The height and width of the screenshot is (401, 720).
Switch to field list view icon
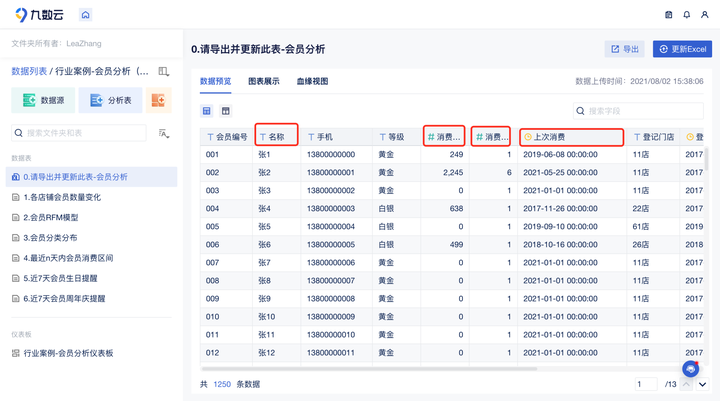(x=225, y=111)
